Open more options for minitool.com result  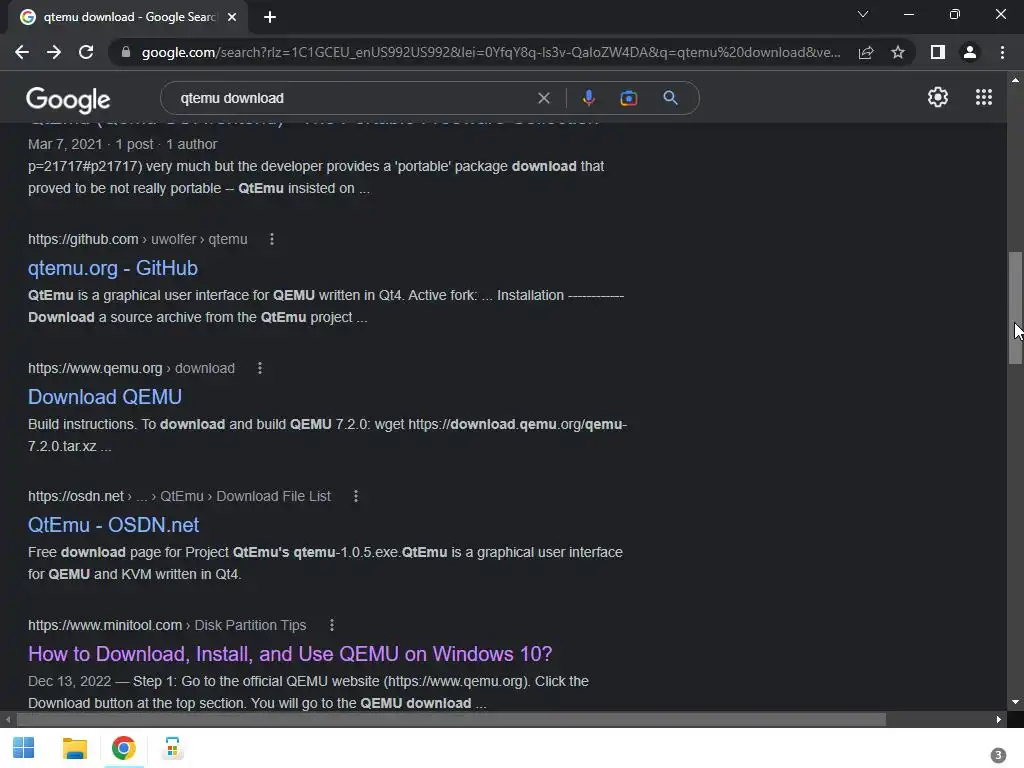click(332, 625)
